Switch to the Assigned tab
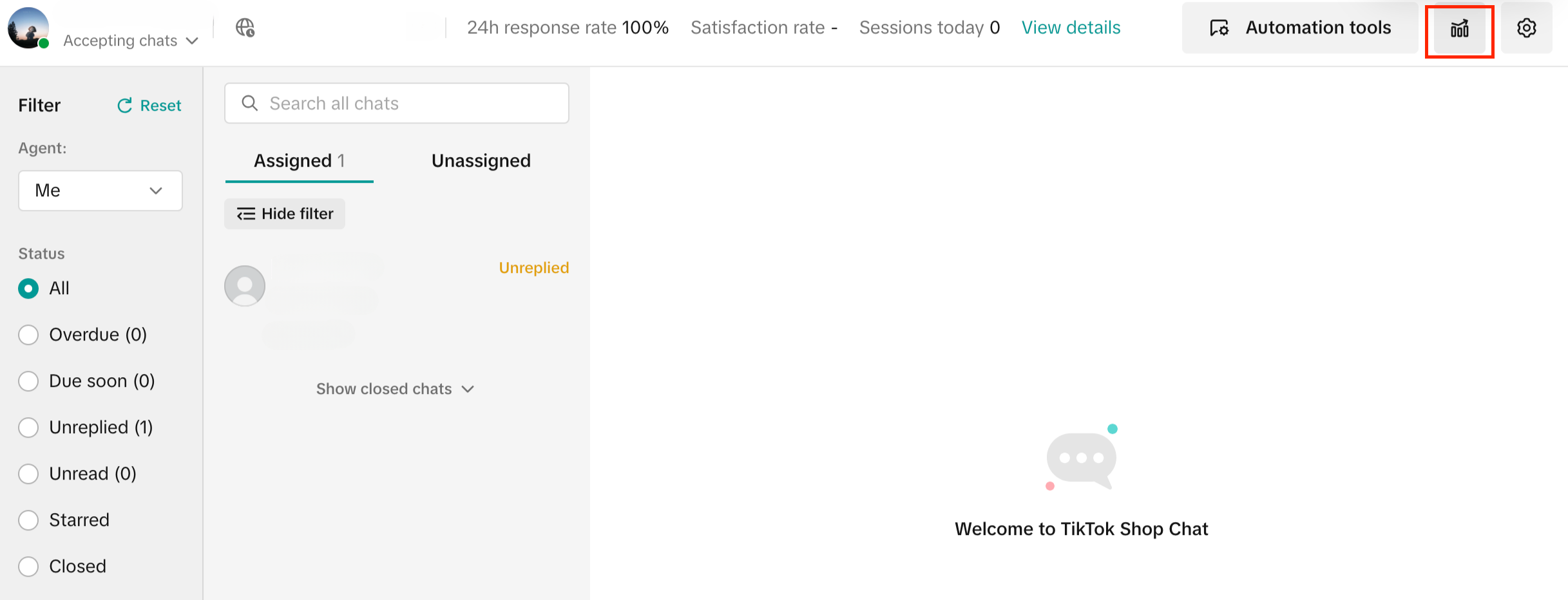The image size is (1568, 600). (x=299, y=161)
